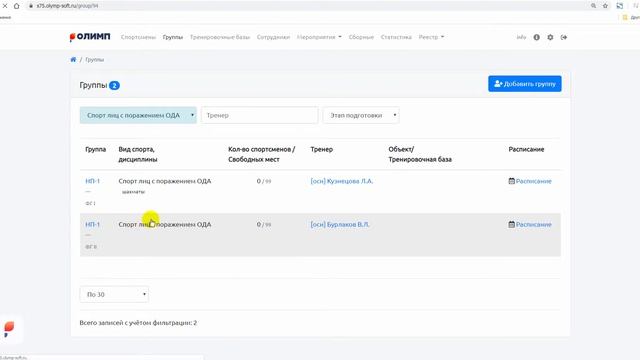Viewport: 640px width, 360px height.
Task: Click the Группы count badge 2
Action: click(114, 85)
